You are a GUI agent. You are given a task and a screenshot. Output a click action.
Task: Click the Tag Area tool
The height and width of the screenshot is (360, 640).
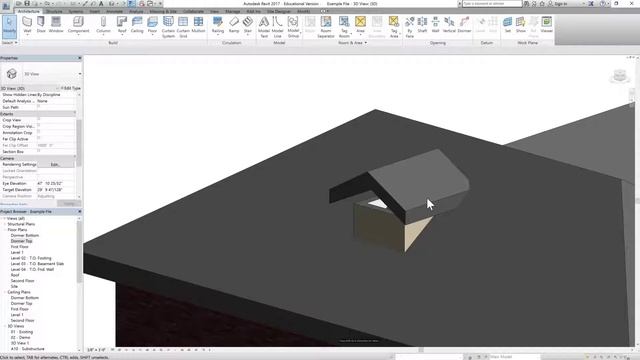(393, 27)
